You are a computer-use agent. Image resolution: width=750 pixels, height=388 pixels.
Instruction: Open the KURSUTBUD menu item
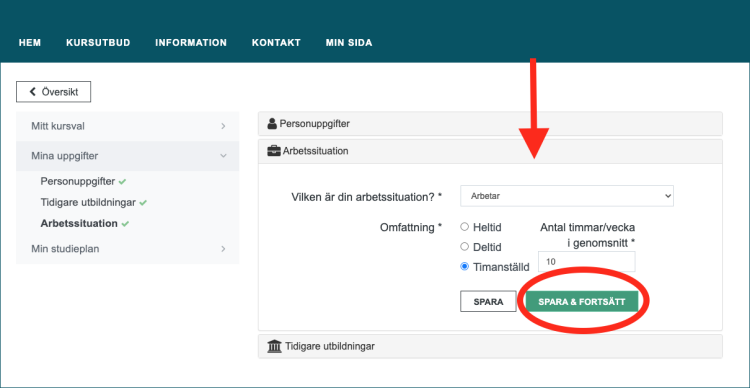98,43
